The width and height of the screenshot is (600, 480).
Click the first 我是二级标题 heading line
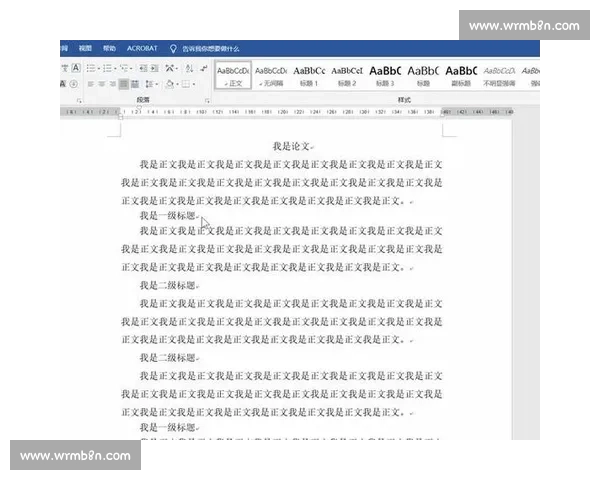pos(168,285)
